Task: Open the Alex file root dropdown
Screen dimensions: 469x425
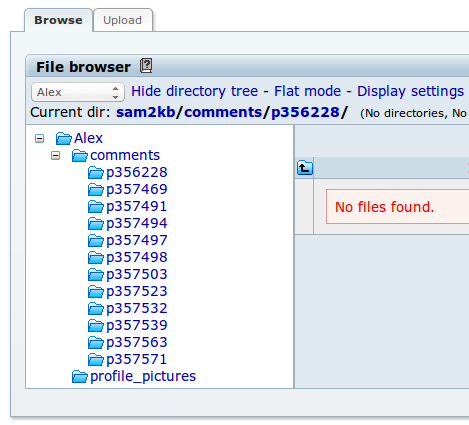Action: [78, 92]
